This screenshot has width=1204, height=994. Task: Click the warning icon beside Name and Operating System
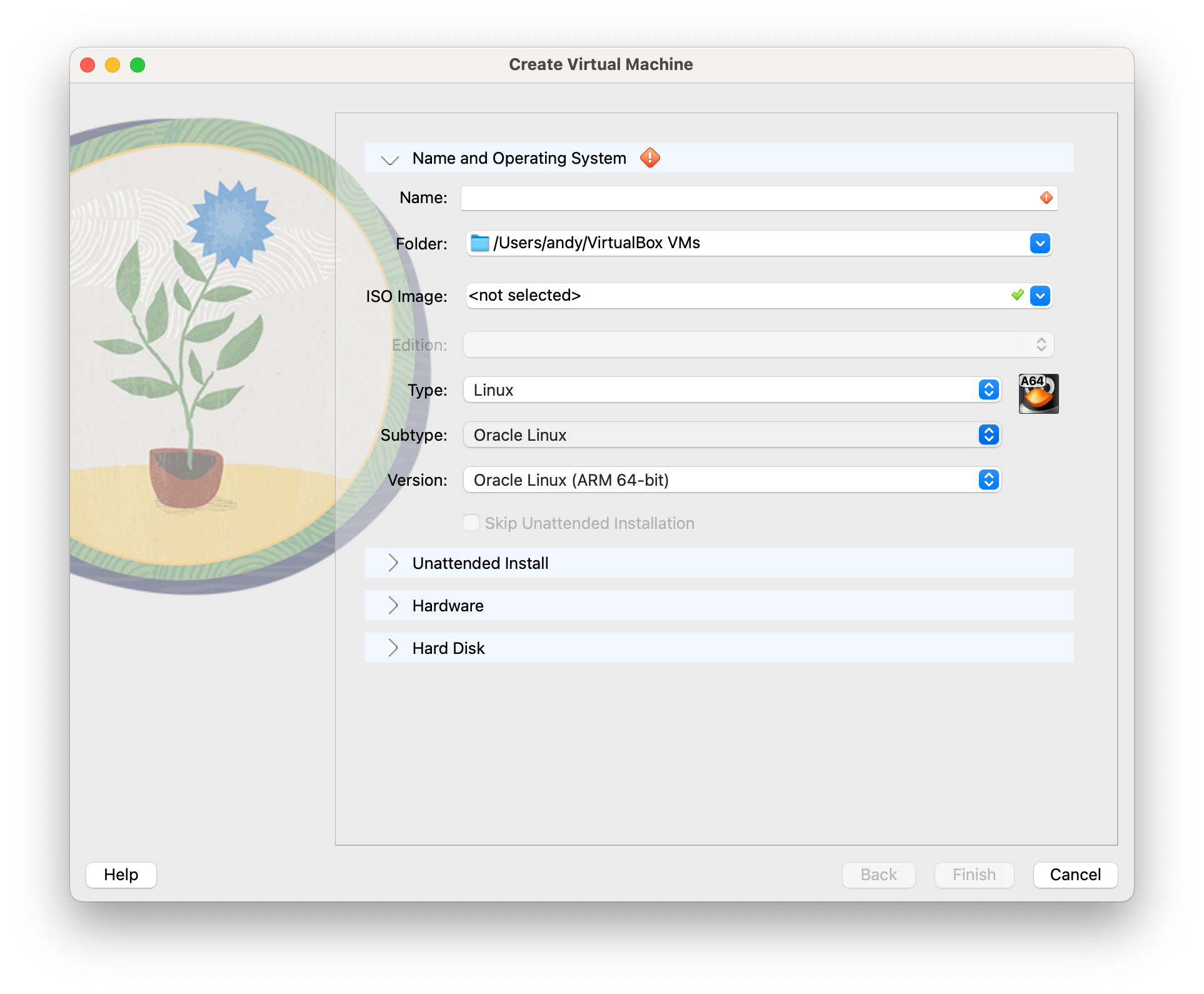[650, 158]
